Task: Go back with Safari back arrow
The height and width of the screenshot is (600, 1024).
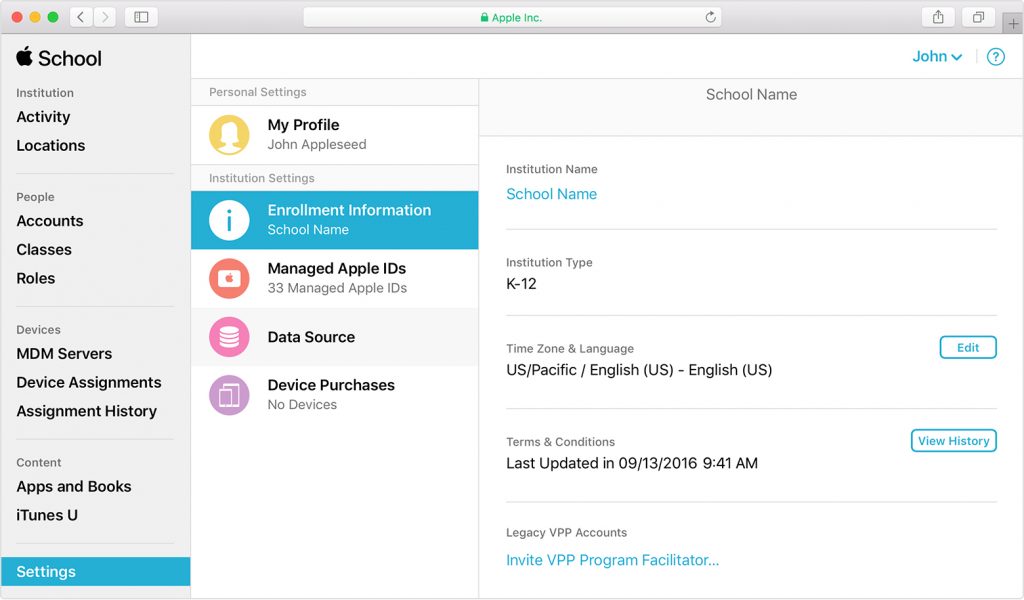Action: [80, 17]
